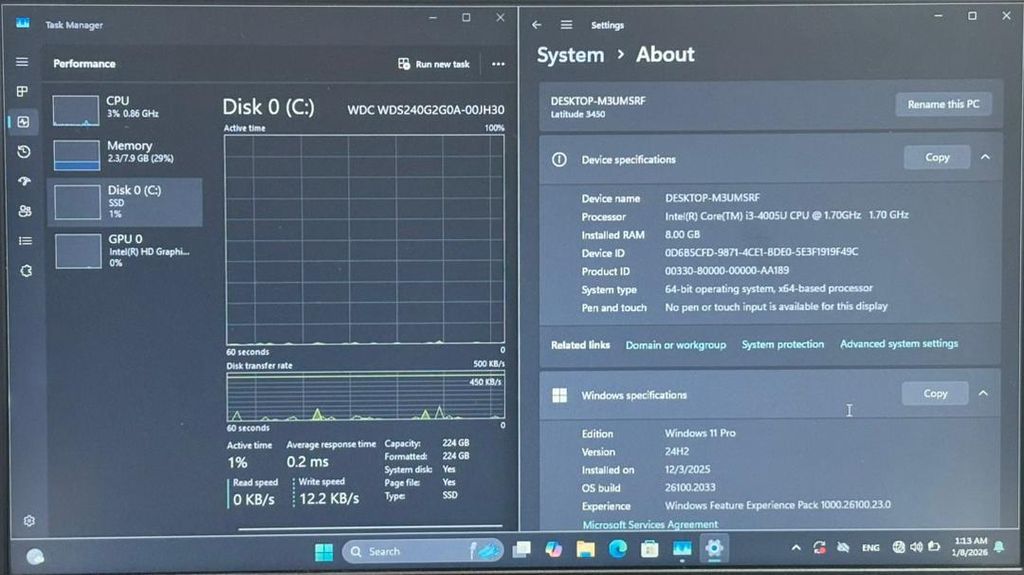Toggle the Settings navigation hamburger menu

[x=567, y=25]
